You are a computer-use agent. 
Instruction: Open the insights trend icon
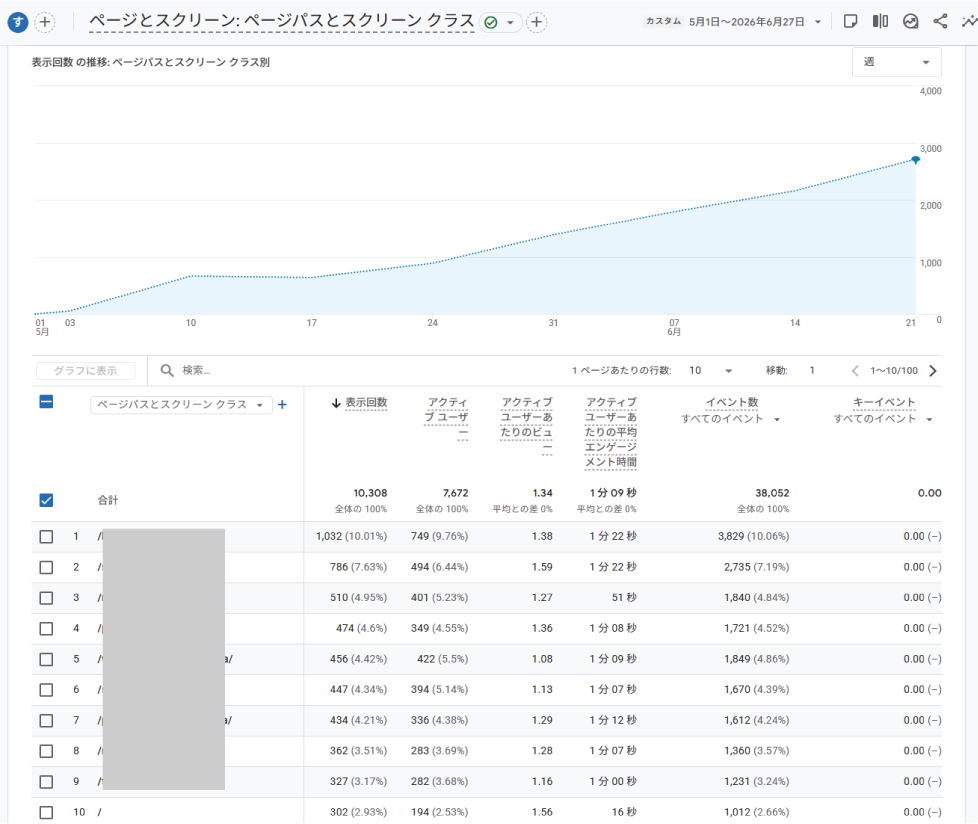(970, 22)
